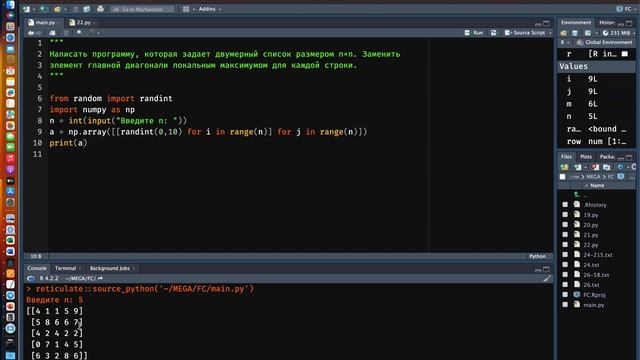640x360 pixels.
Task: Open 26.txt from Files list
Action: pos(591,285)
